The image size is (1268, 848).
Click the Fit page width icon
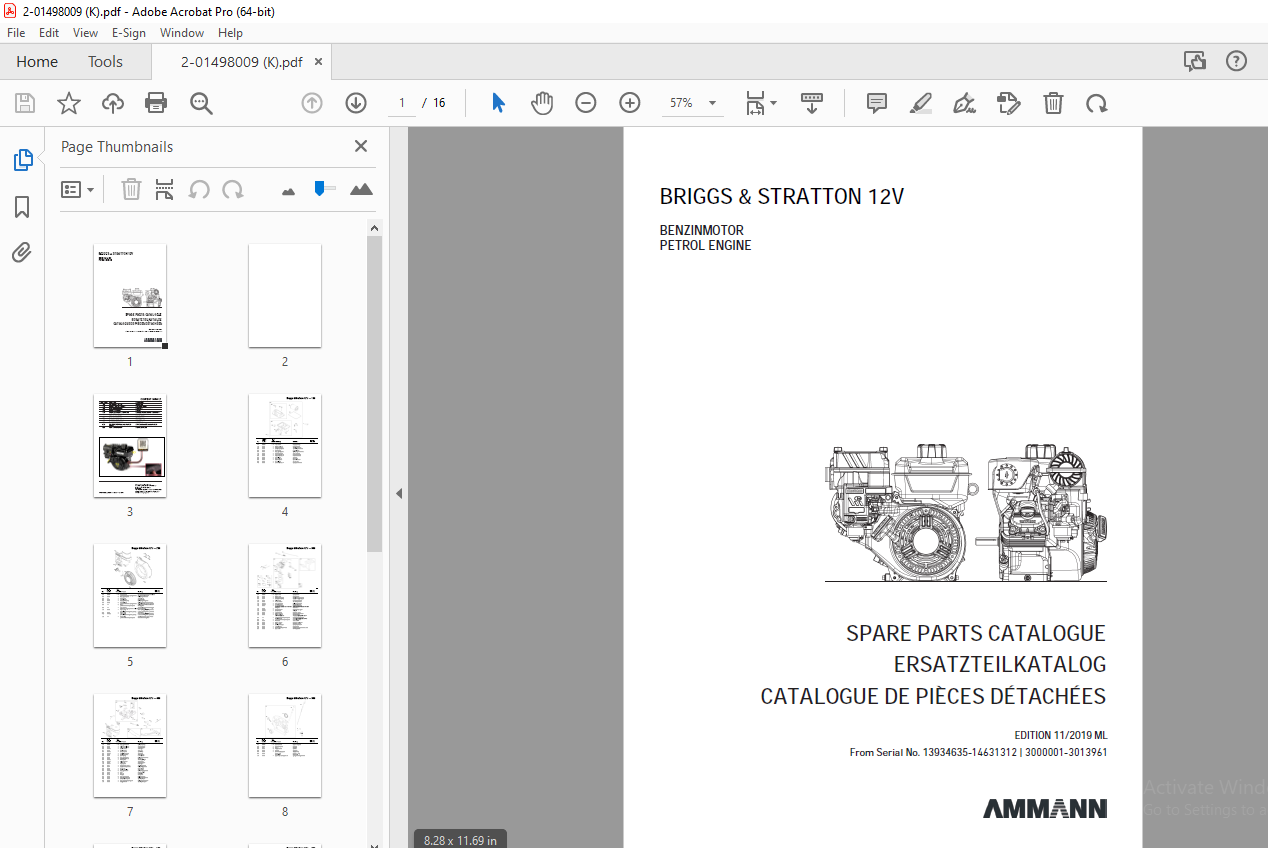(x=756, y=103)
